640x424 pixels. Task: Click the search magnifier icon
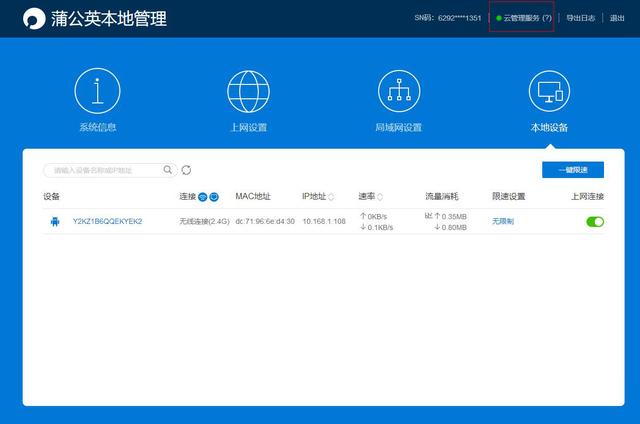(167, 170)
